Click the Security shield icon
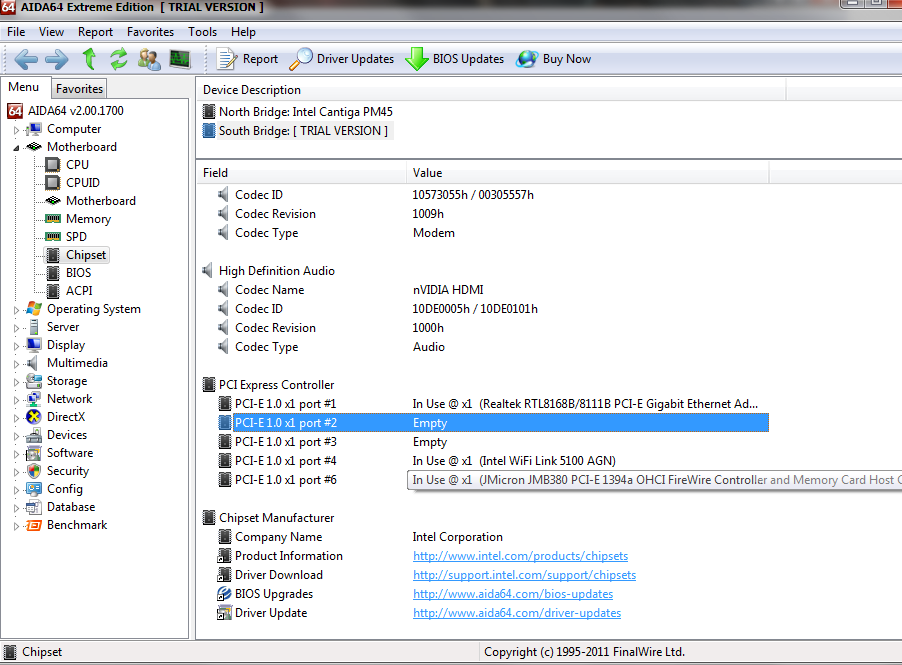The height and width of the screenshot is (665, 902). (x=34, y=471)
